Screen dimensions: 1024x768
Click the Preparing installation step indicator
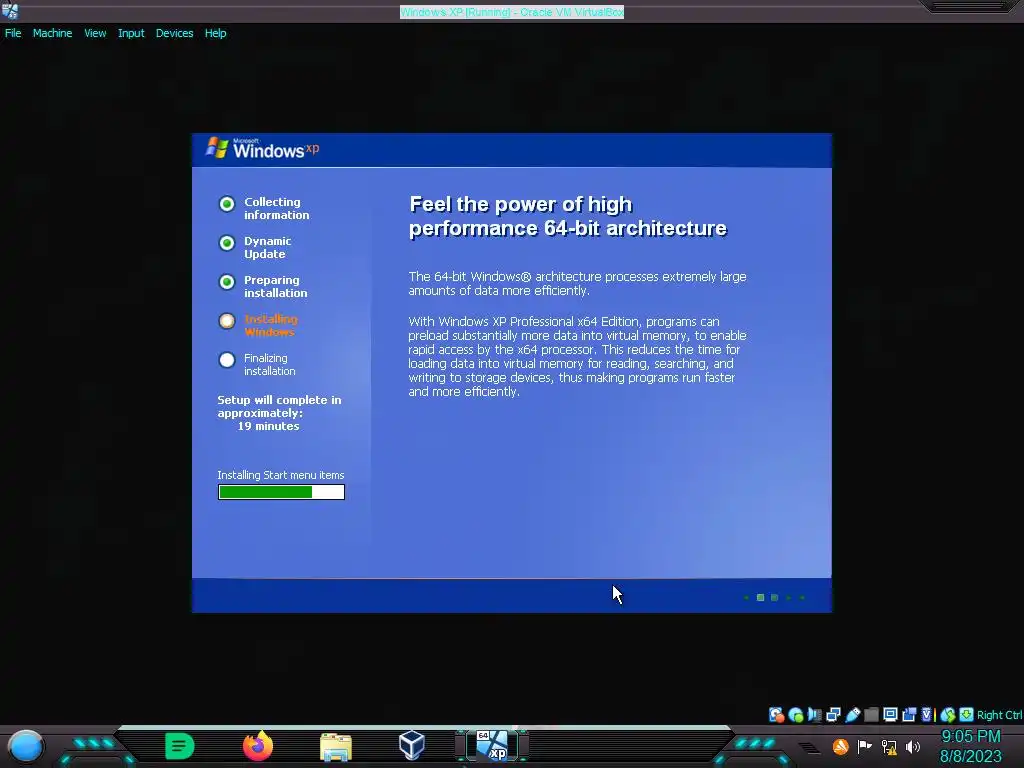(x=227, y=282)
